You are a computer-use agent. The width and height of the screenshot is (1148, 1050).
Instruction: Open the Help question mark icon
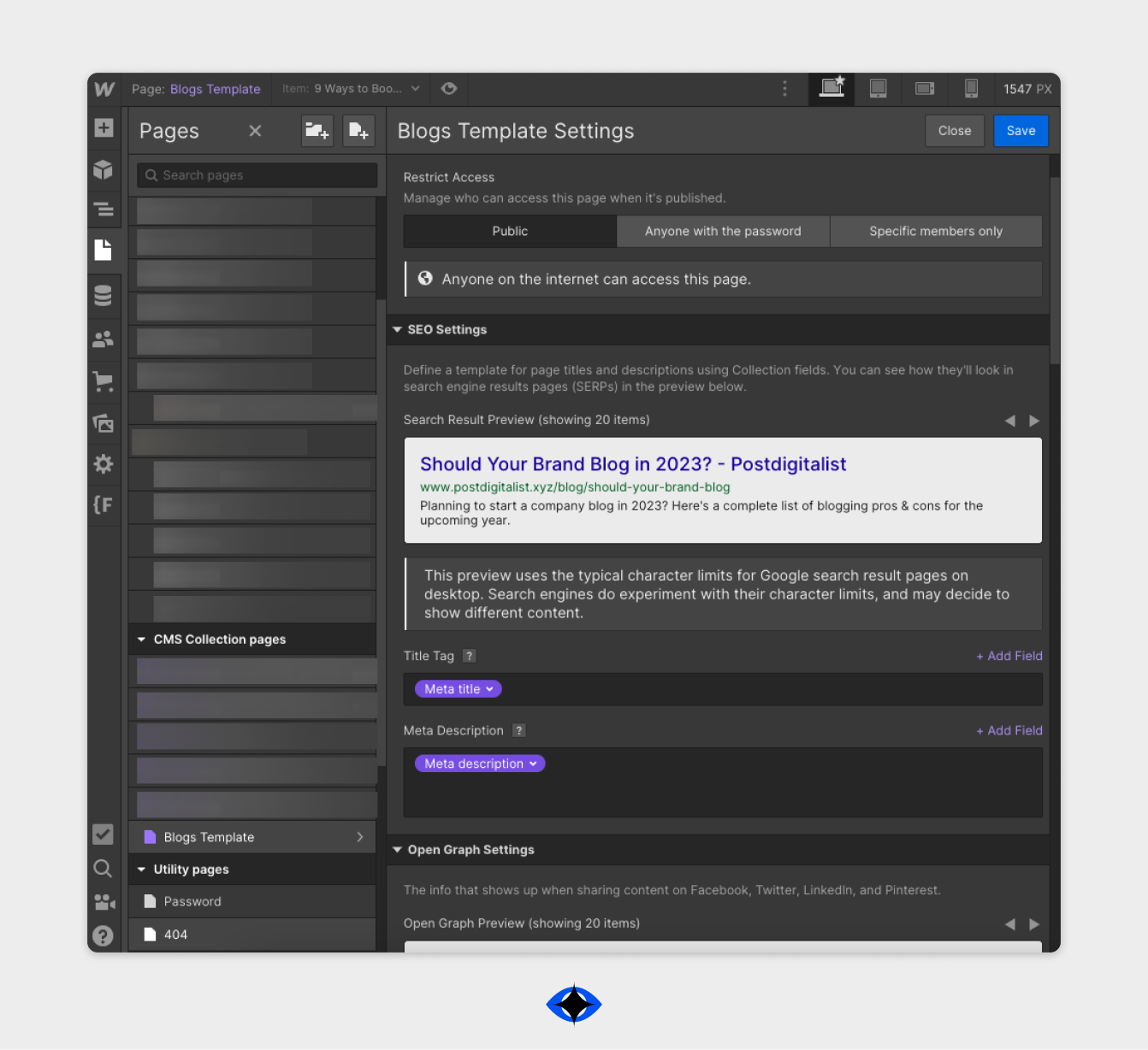click(x=103, y=936)
